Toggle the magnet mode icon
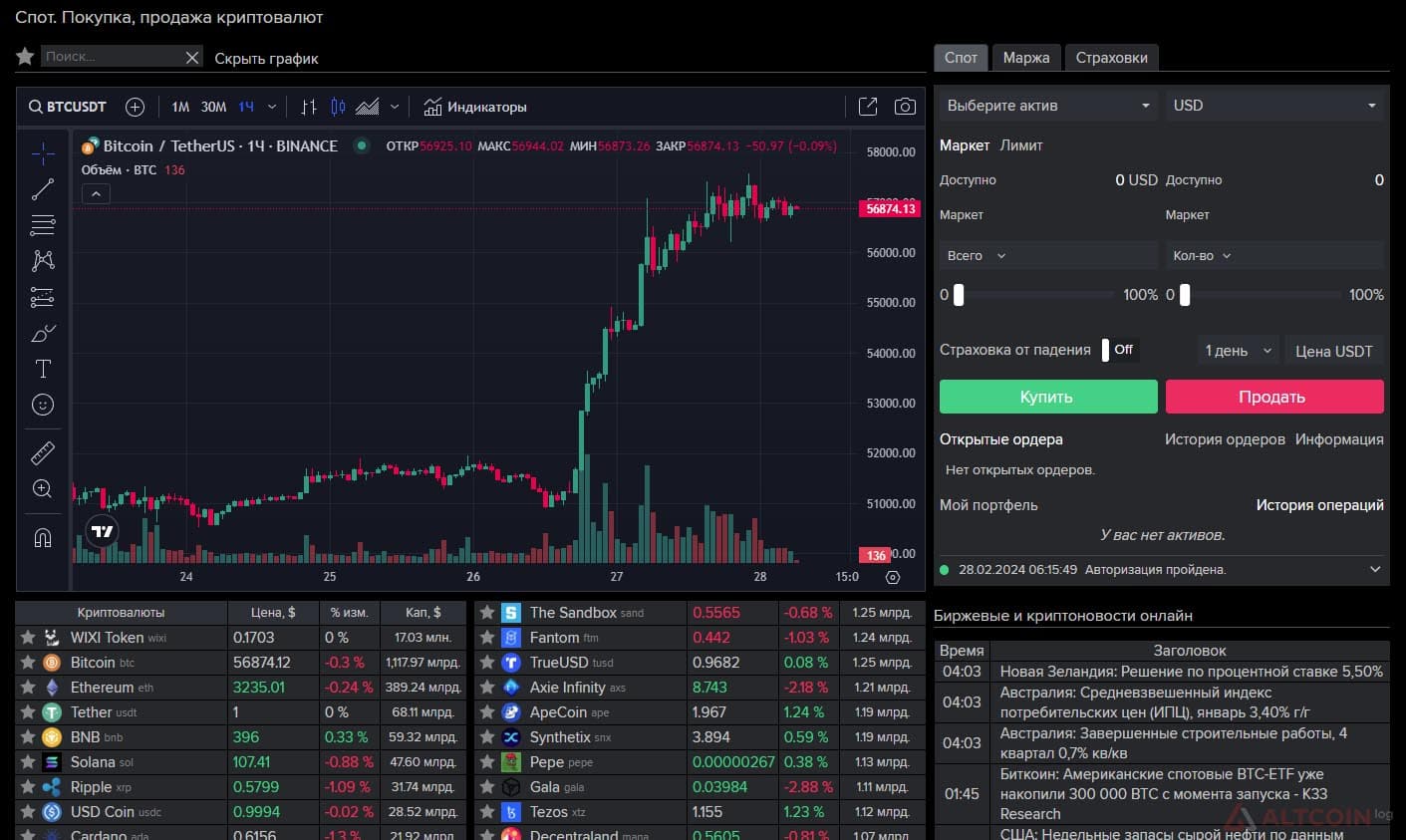Screen dimensions: 1406x840 [x=43, y=538]
